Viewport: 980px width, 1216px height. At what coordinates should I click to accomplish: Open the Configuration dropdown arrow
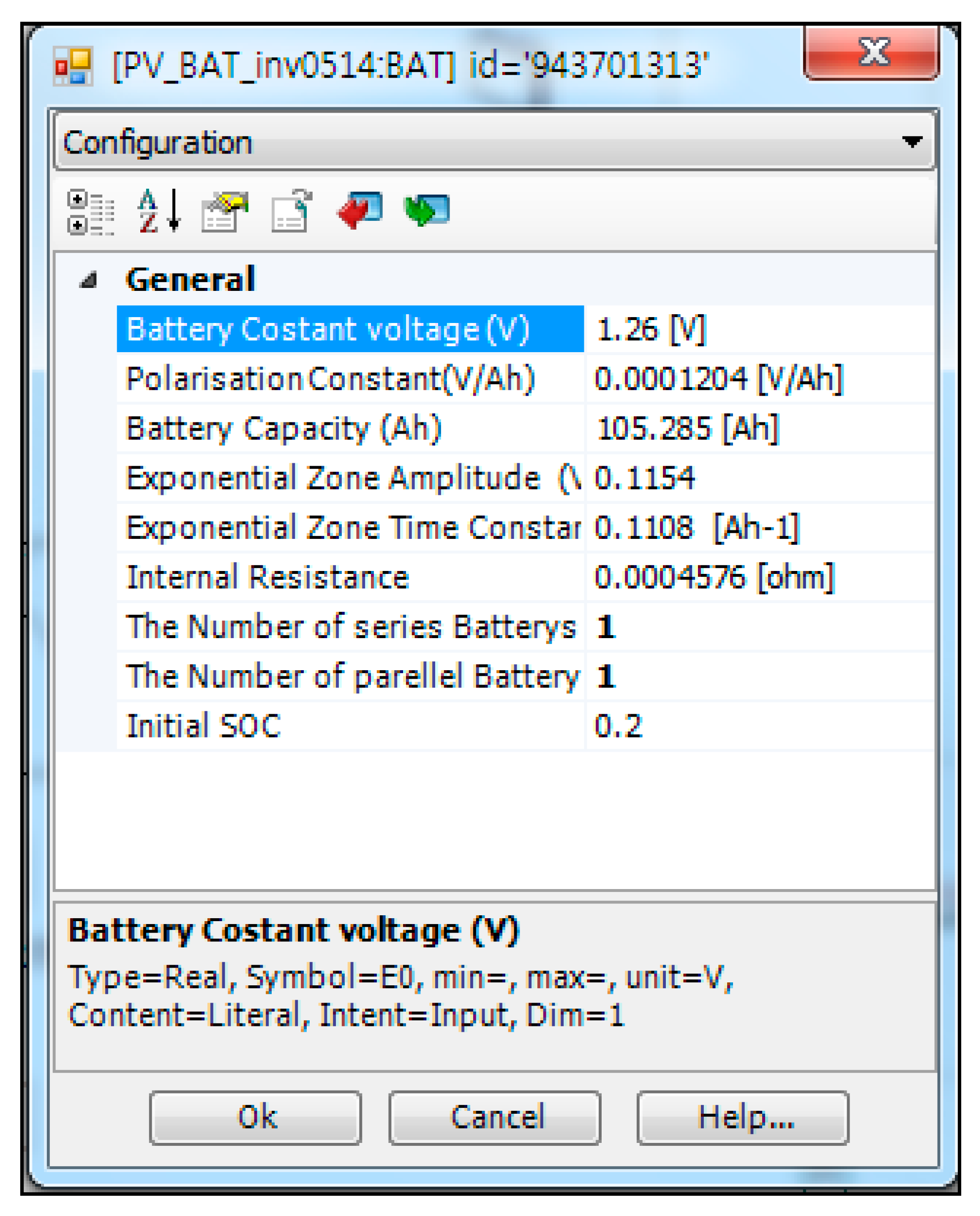point(911,141)
